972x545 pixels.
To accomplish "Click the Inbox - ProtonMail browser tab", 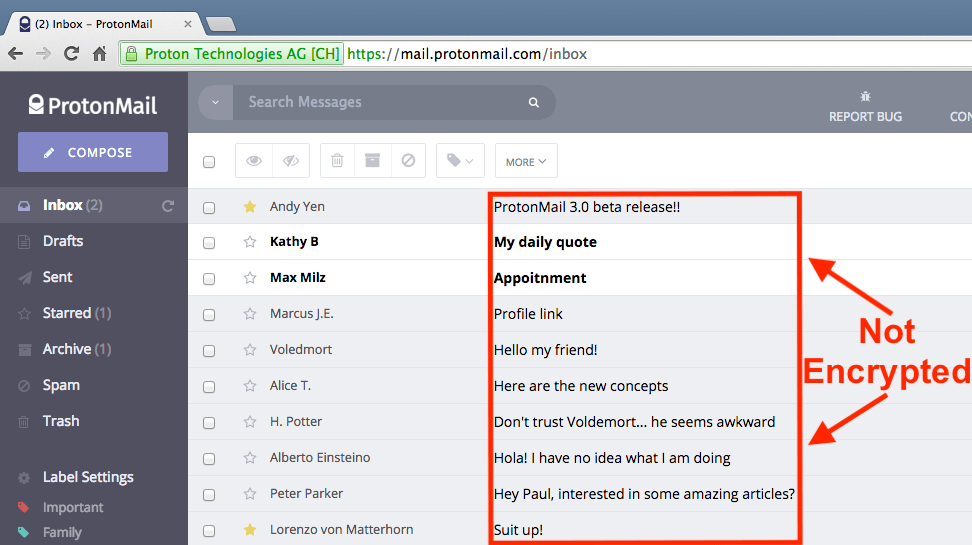I will pyautogui.click(x=102, y=24).
